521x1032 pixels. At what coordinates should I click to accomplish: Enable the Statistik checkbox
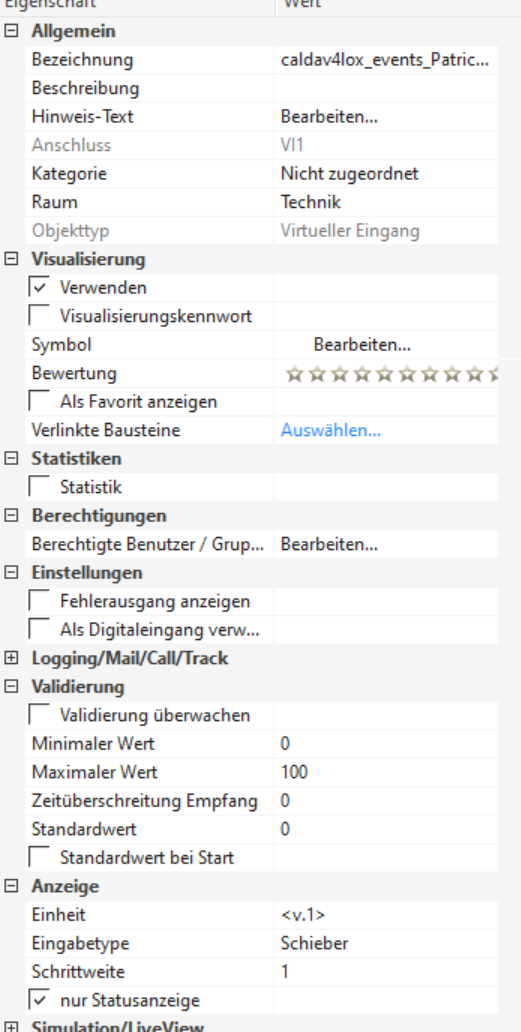(39, 487)
